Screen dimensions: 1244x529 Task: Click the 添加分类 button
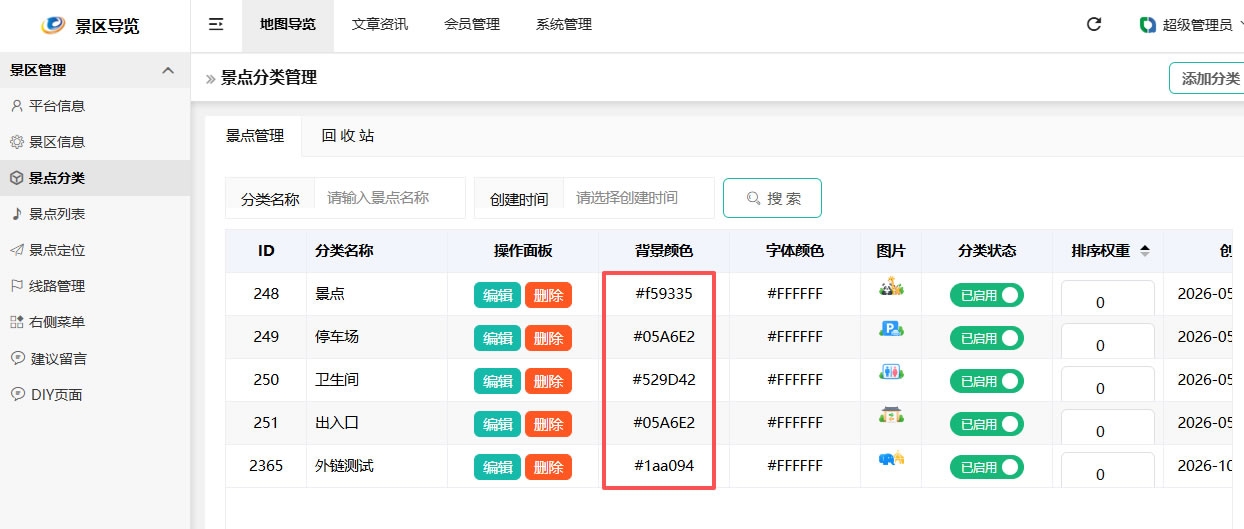(1207, 78)
